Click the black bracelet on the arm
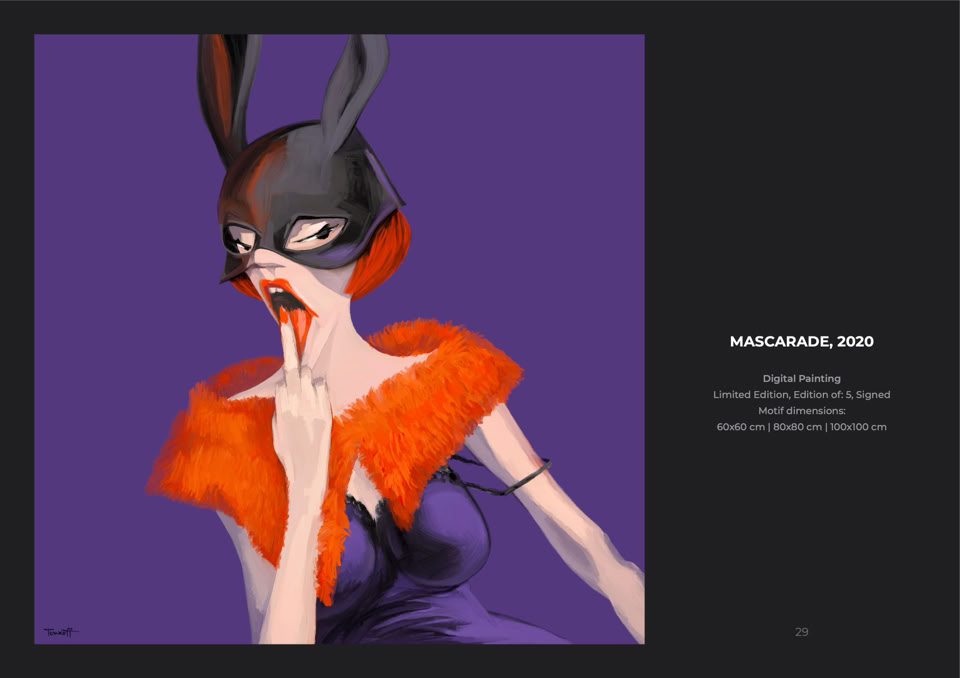 (530, 478)
